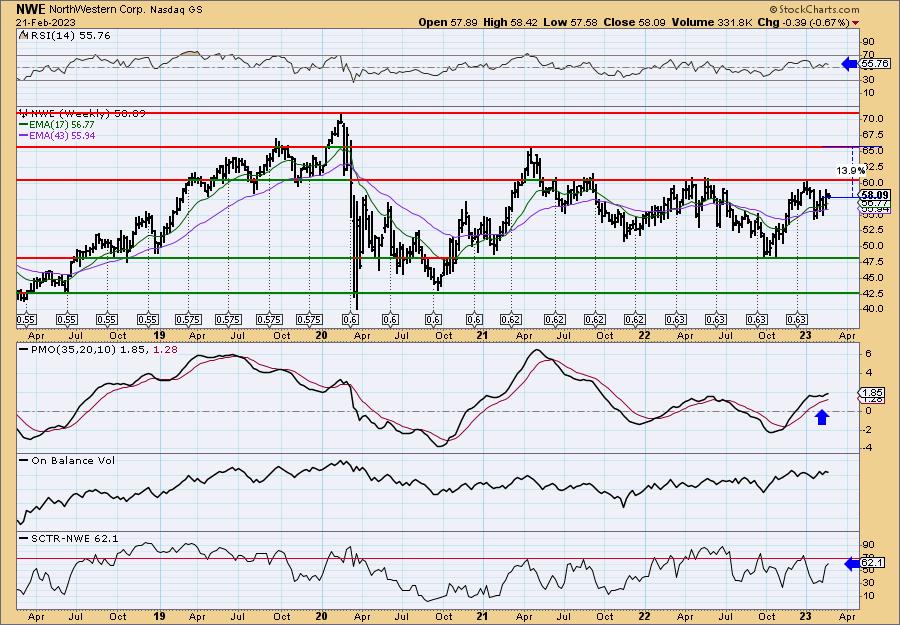
Task: Select the NorthWestern Corp. Nasdaq GS name
Action: 126,10
